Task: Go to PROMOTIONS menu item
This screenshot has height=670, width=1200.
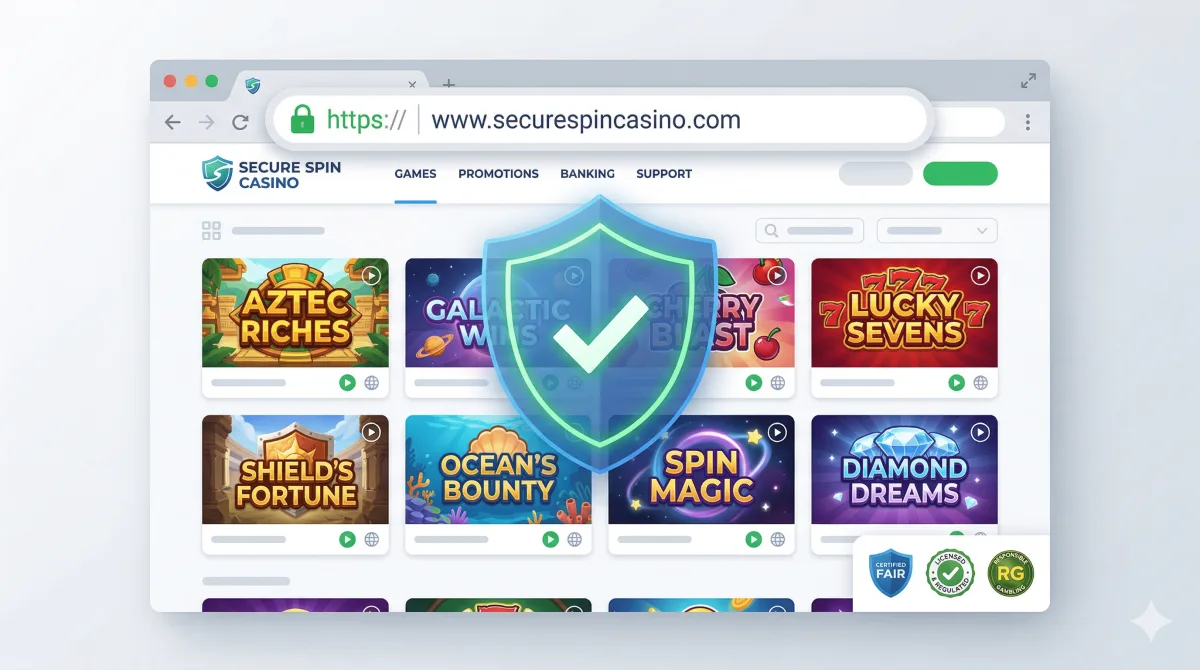Action: [498, 174]
